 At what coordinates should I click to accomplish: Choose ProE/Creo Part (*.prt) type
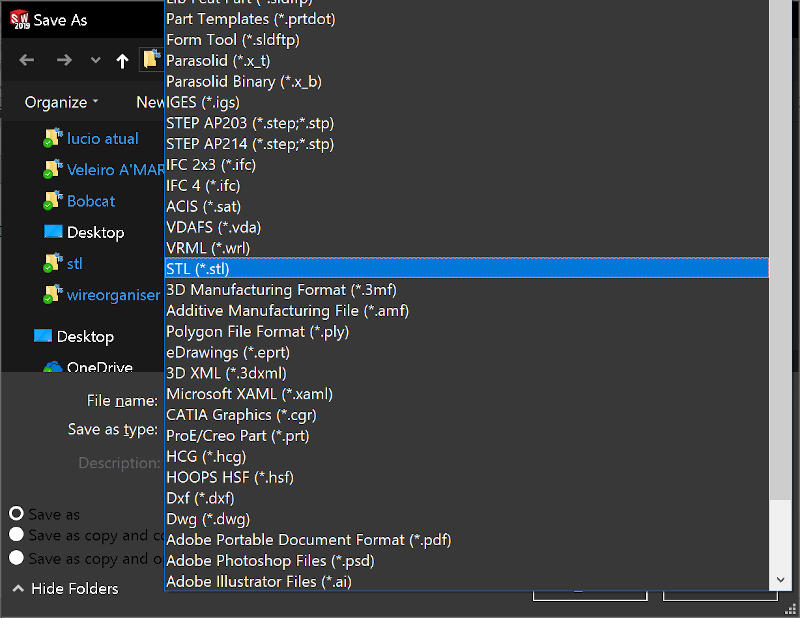(x=466, y=436)
